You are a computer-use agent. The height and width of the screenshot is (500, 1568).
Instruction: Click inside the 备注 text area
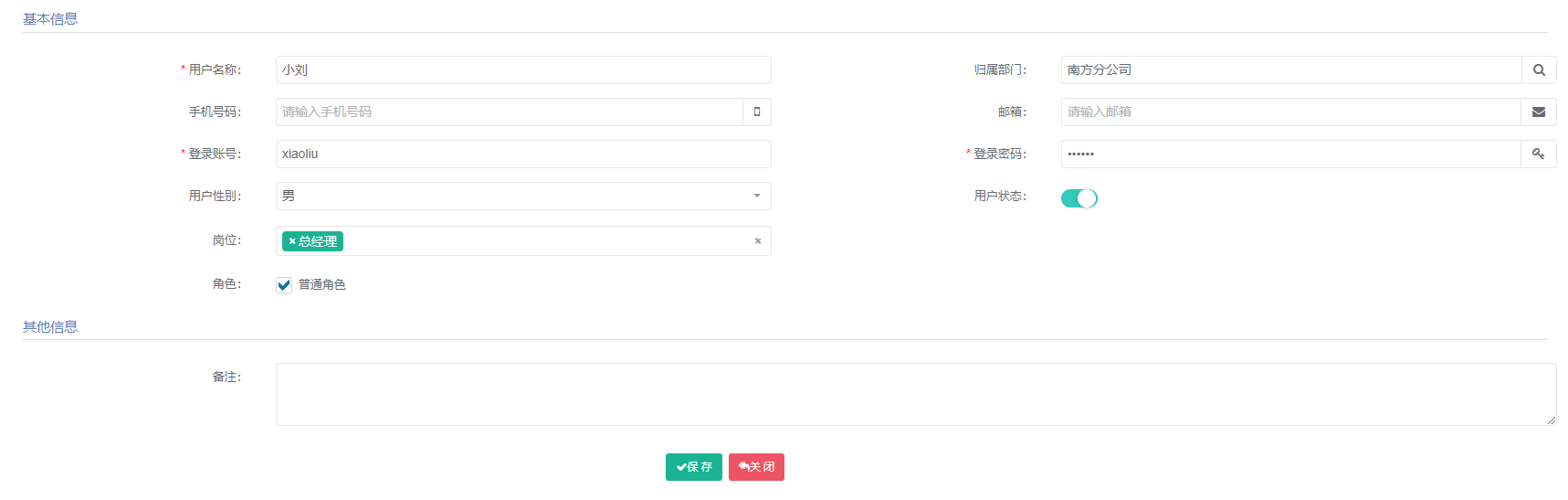(913, 395)
